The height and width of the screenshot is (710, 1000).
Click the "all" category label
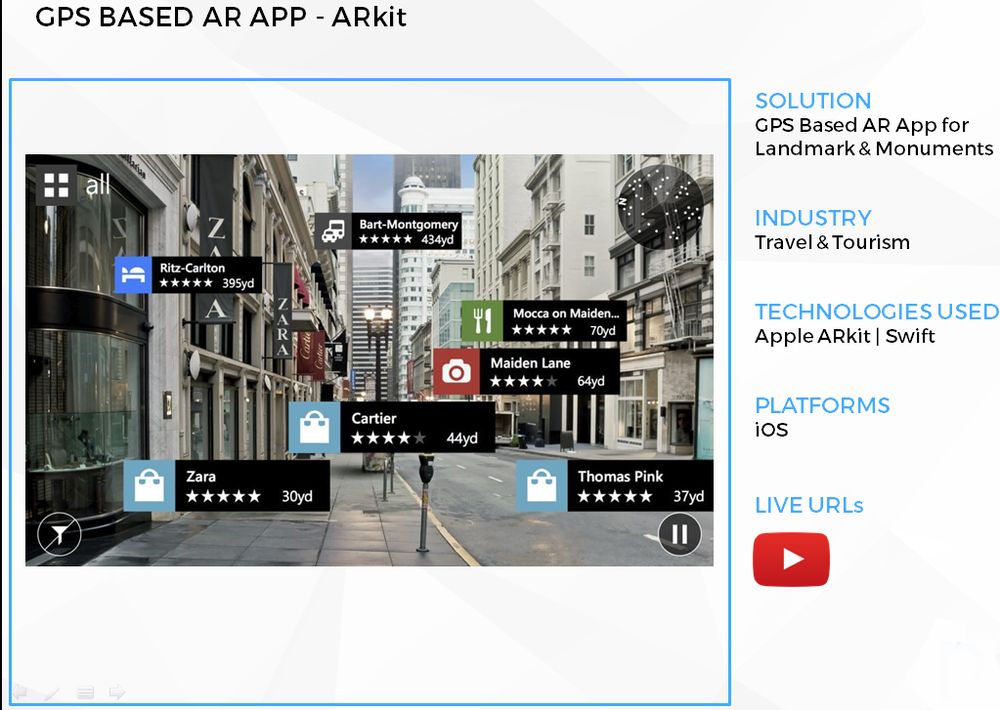click(x=98, y=185)
